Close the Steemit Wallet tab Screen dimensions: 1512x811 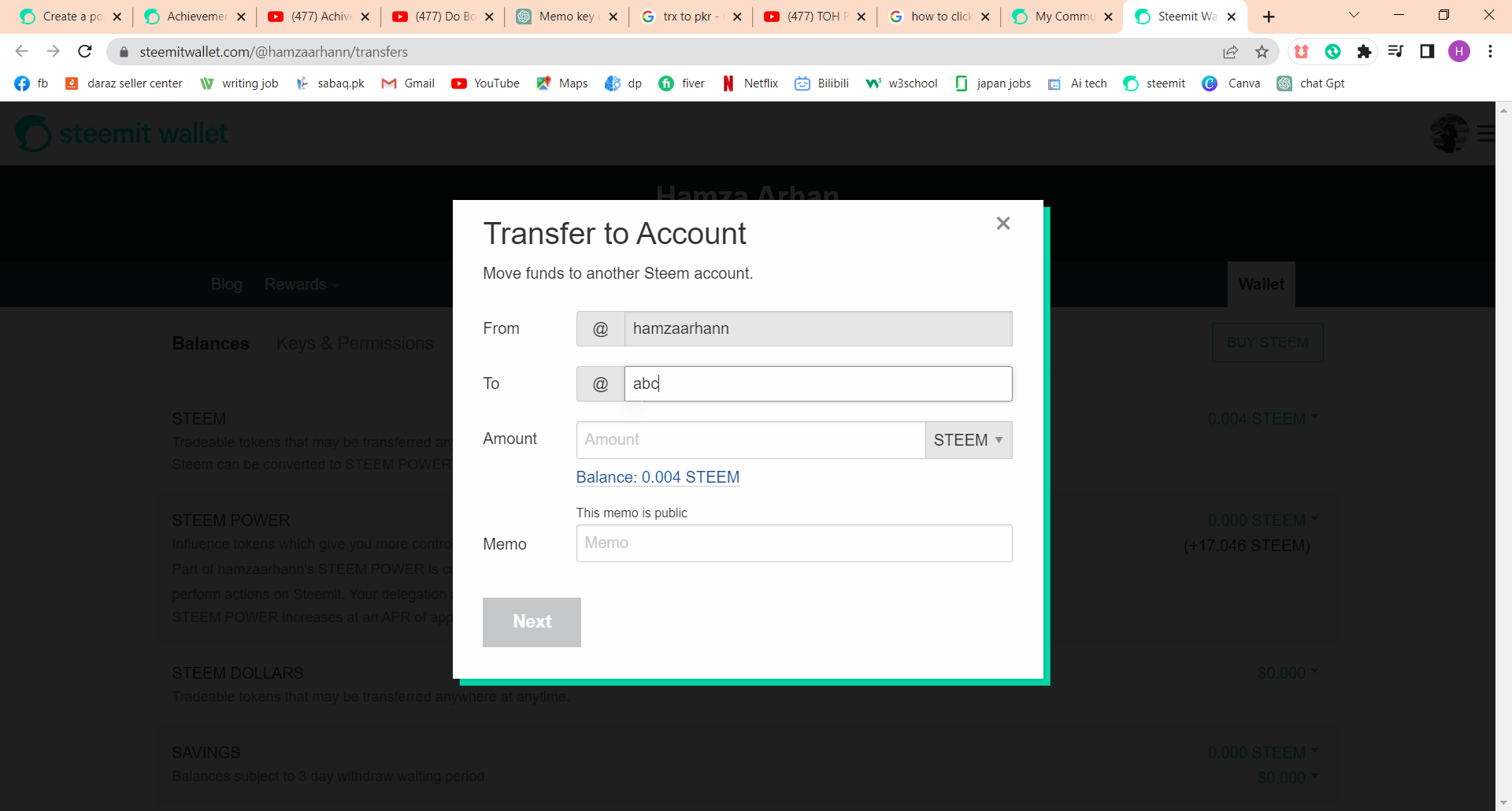[x=1232, y=17]
